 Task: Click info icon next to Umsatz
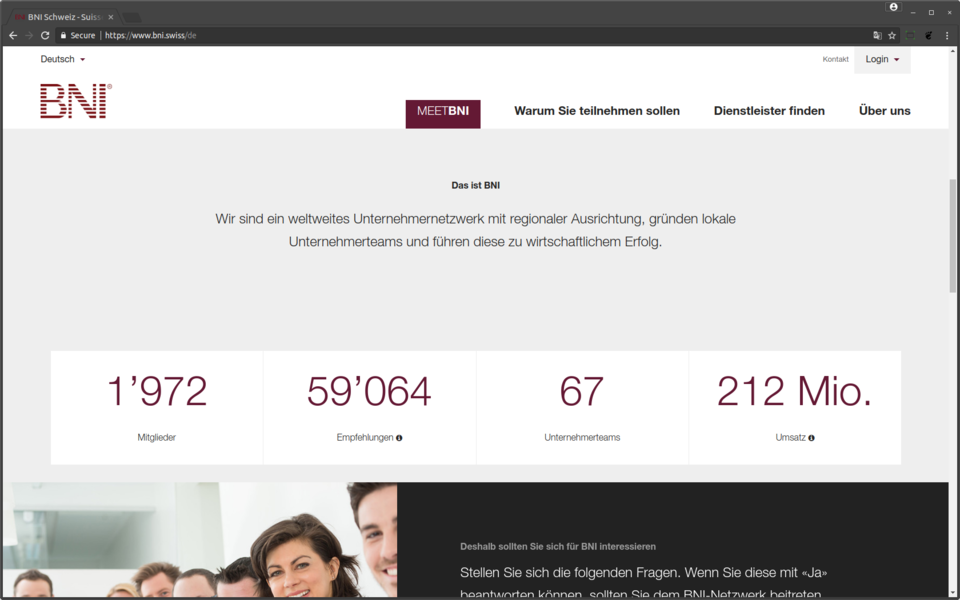pos(811,438)
